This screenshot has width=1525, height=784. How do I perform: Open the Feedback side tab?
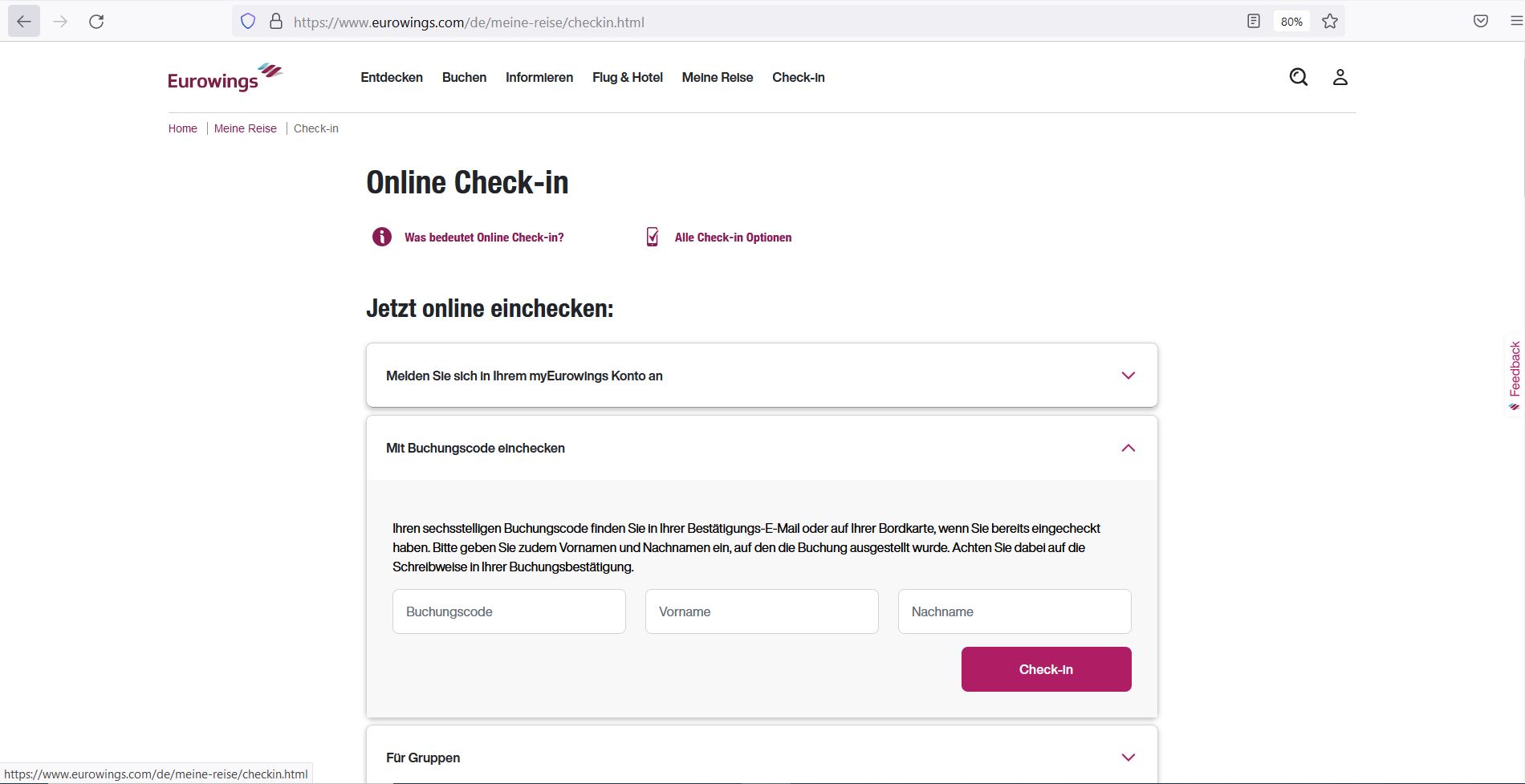(1515, 373)
